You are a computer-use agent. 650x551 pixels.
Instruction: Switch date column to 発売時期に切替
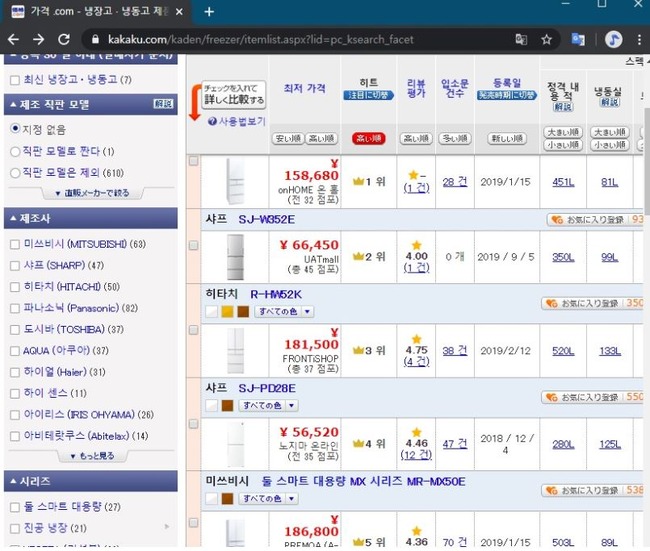507,95
